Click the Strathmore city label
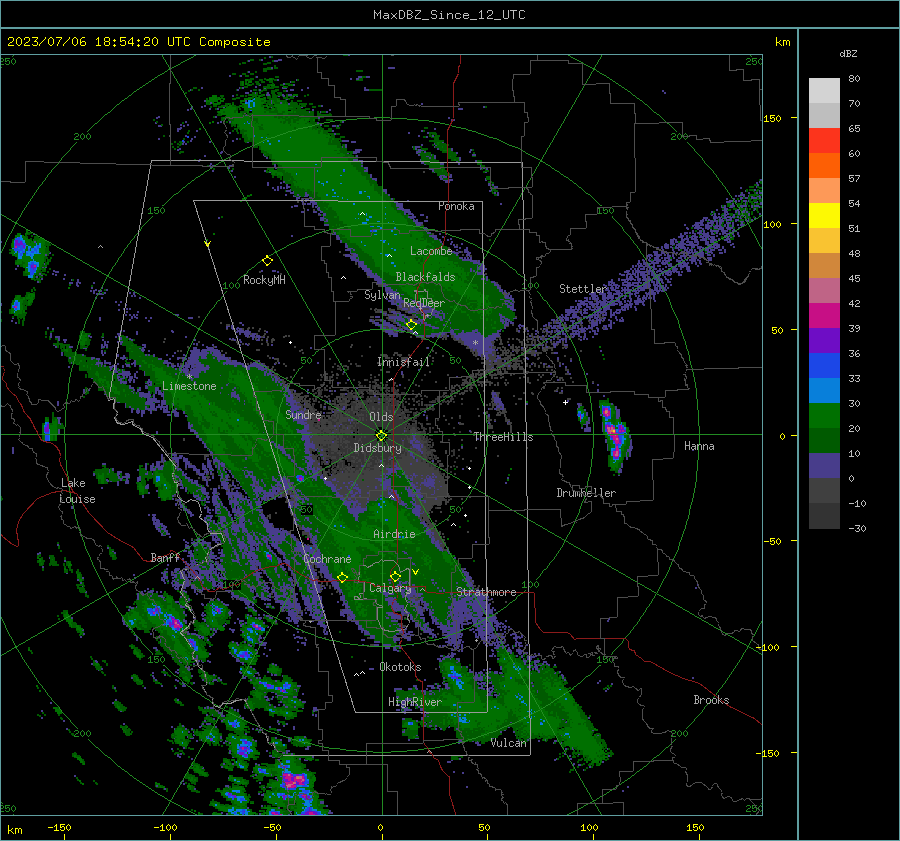This screenshot has height=841, width=900. [x=486, y=592]
